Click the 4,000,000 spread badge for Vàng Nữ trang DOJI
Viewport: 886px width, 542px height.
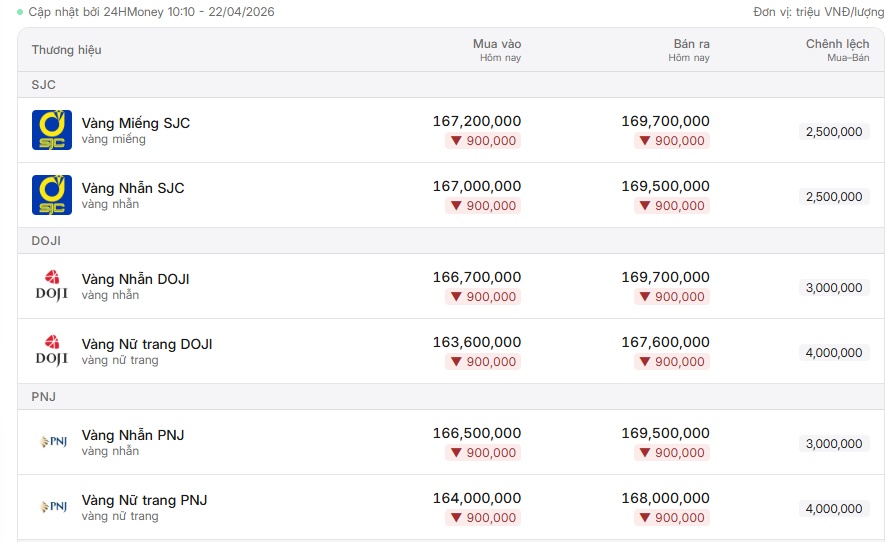click(834, 353)
